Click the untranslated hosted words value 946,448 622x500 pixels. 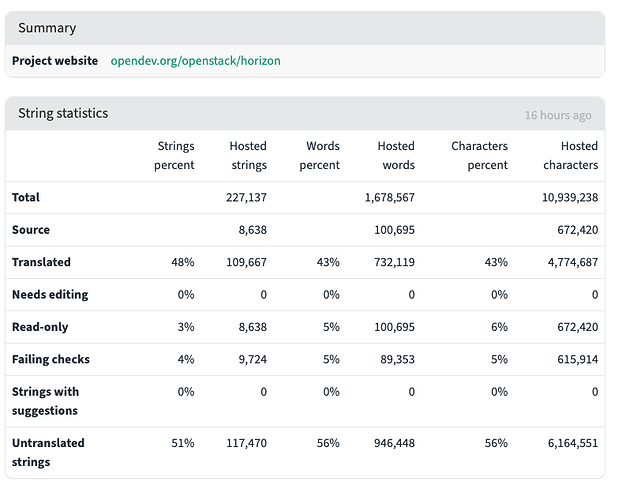coord(391,443)
